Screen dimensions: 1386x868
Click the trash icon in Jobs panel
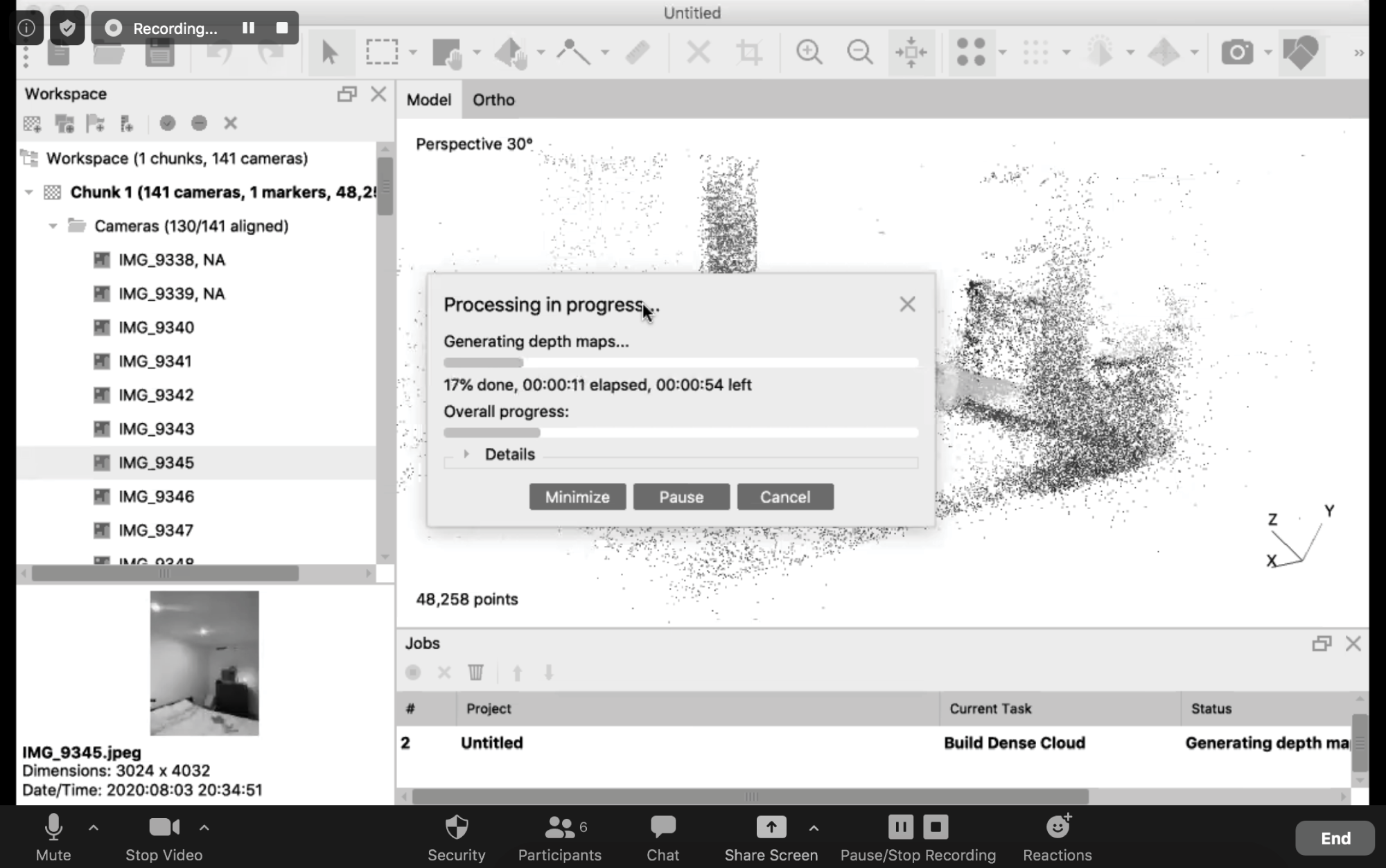[475, 673]
